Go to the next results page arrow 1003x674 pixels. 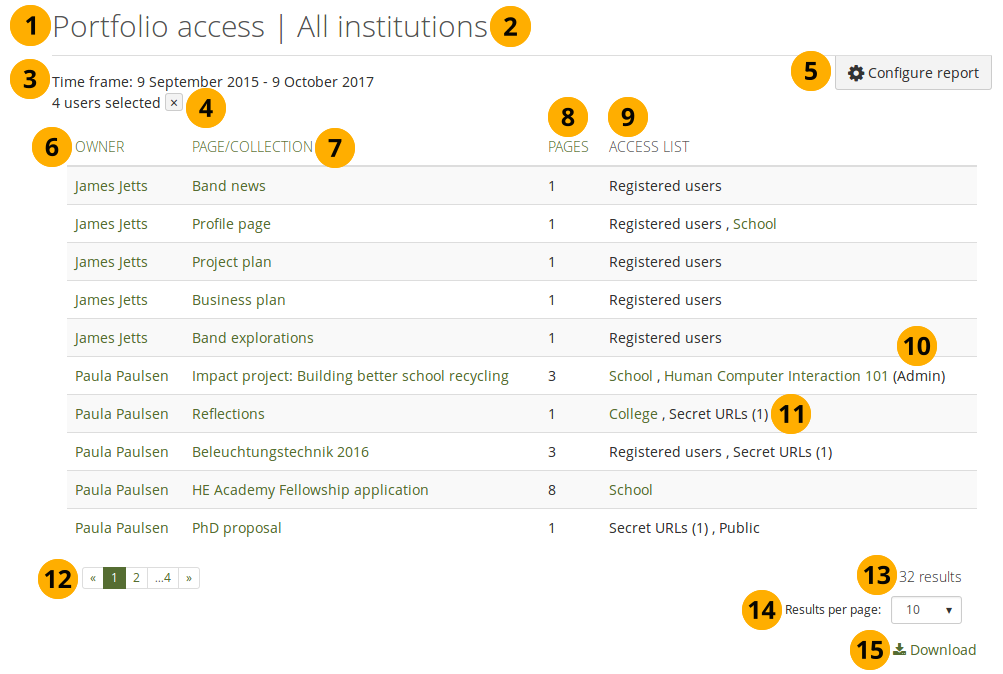click(188, 578)
